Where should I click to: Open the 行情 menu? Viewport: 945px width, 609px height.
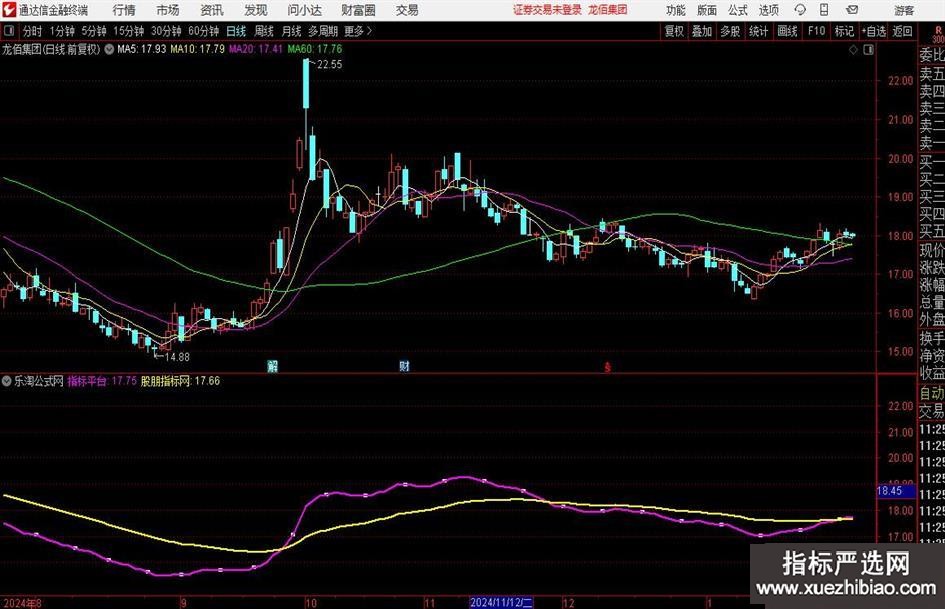tap(124, 10)
